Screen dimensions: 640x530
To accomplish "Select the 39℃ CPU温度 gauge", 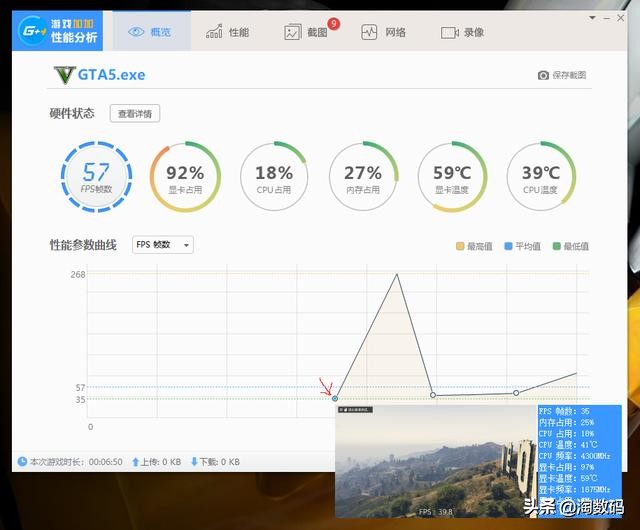I will [x=540, y=177].
